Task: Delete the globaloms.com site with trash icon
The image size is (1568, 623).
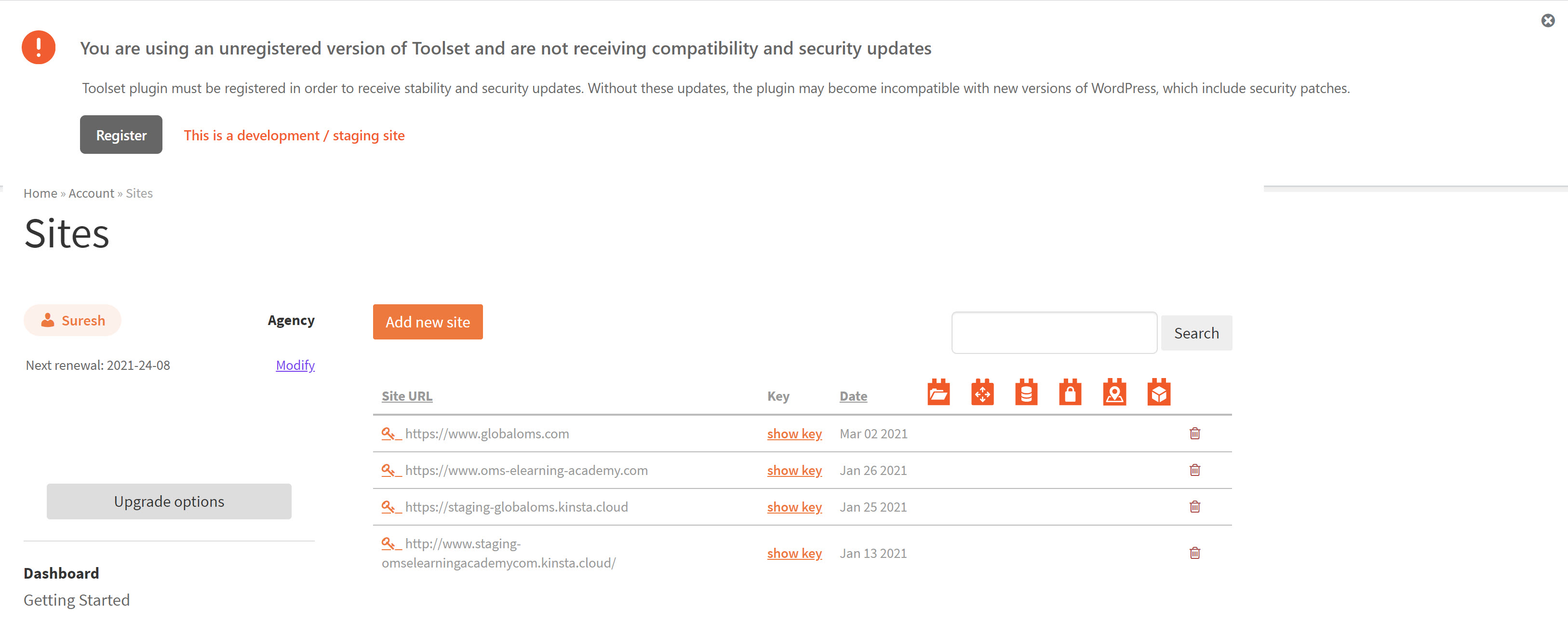Action: coord(1194,433)
